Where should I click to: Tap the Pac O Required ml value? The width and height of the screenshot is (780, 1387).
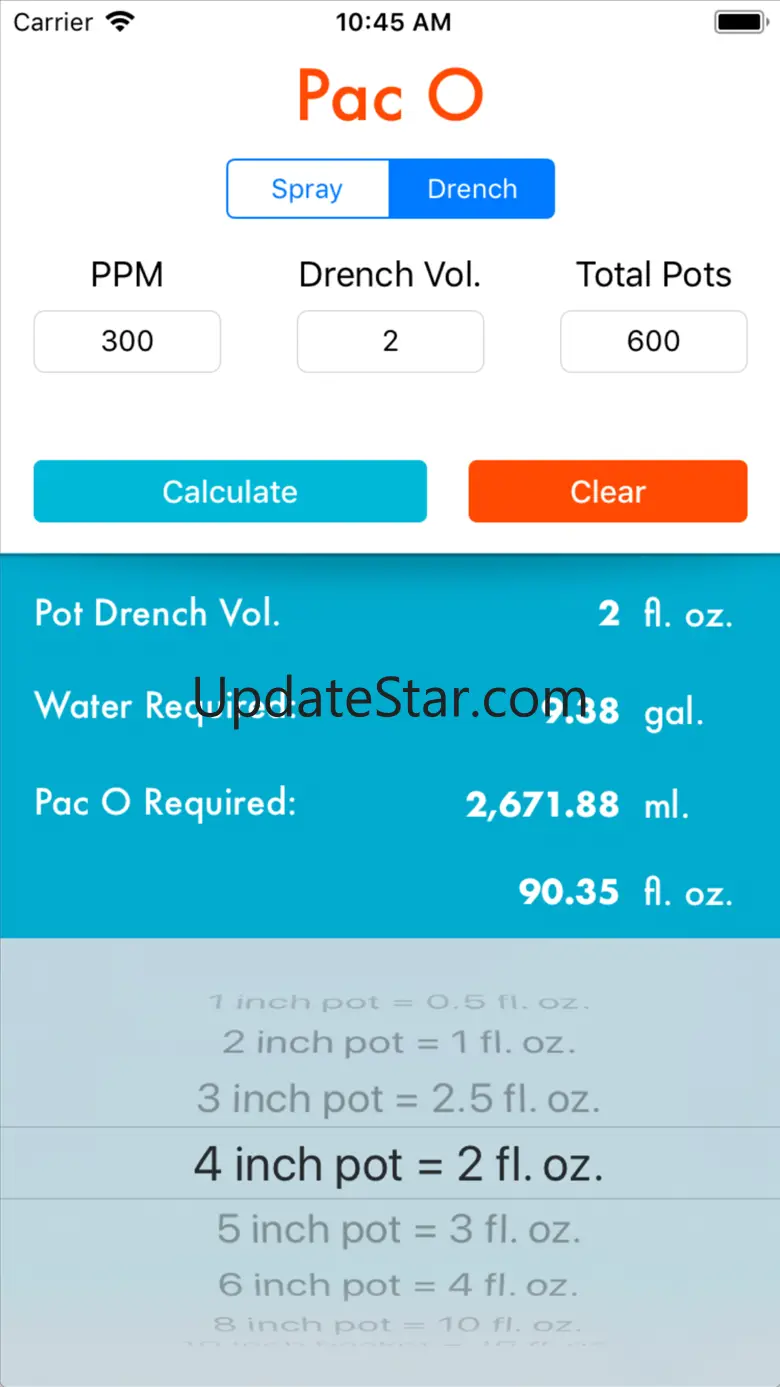(x=542, y=805)
